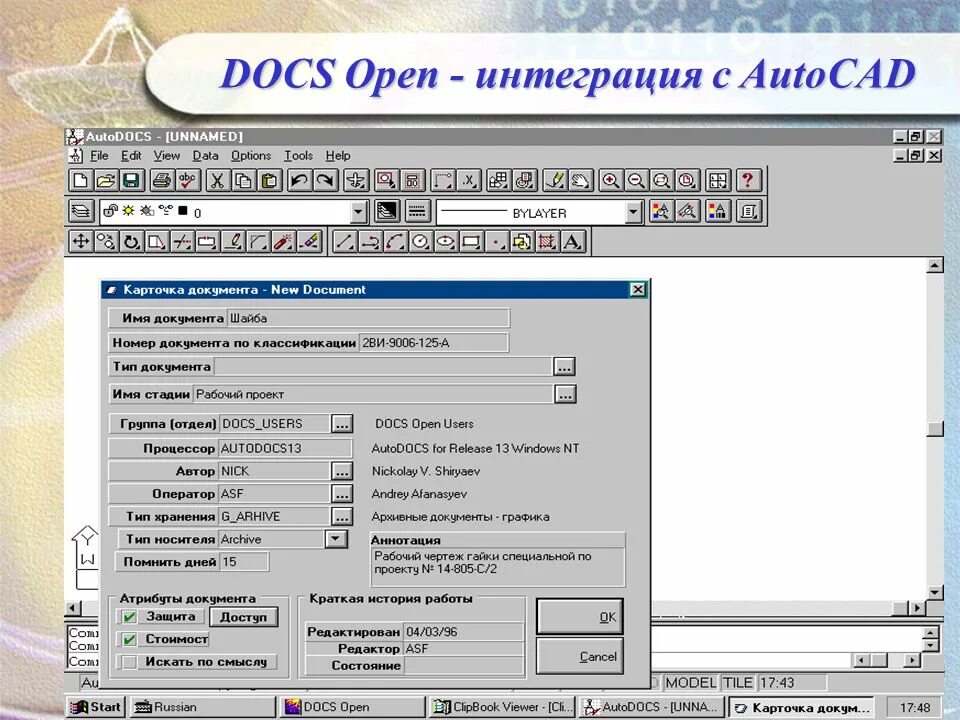Open the Windows Start button
This screenshot has height=720, width=960.
(x=96, y=707)
